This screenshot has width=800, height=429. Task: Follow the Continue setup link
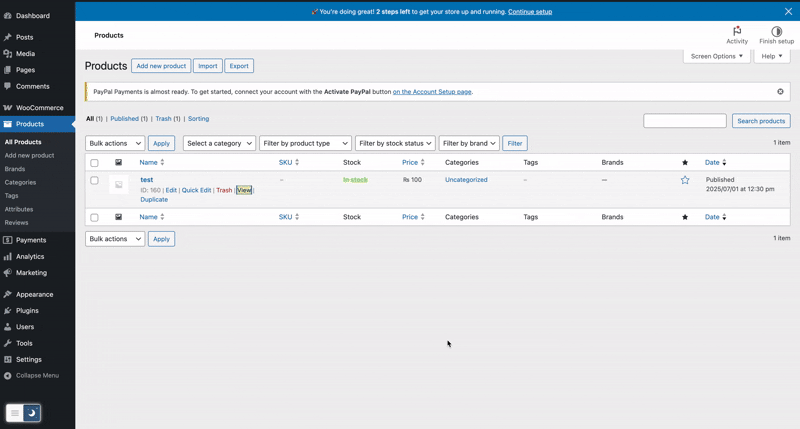pyautogui.click(x=529, y=12)
